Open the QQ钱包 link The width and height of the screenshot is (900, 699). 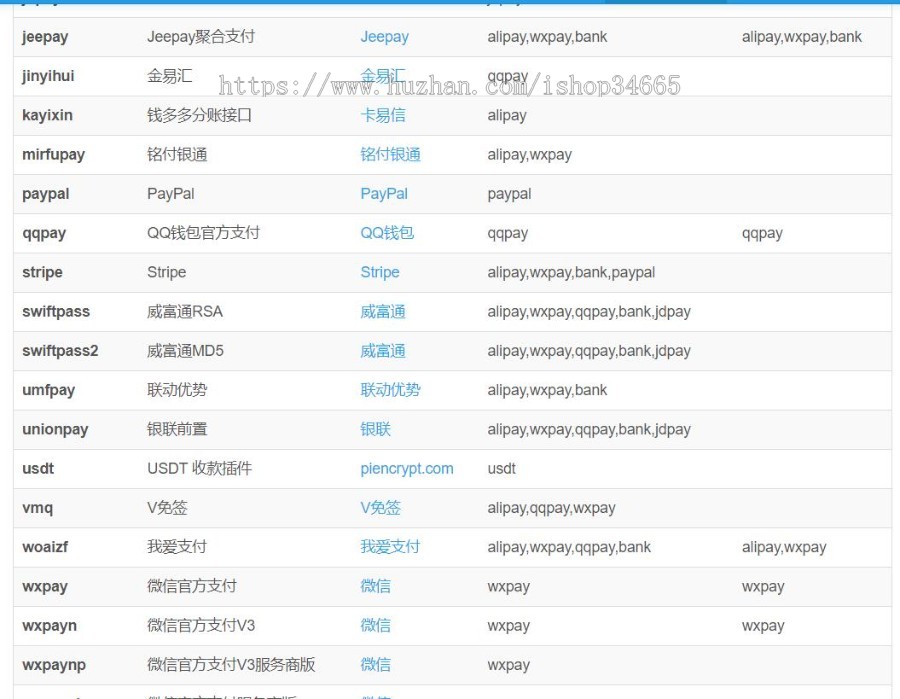coord(387,233)
